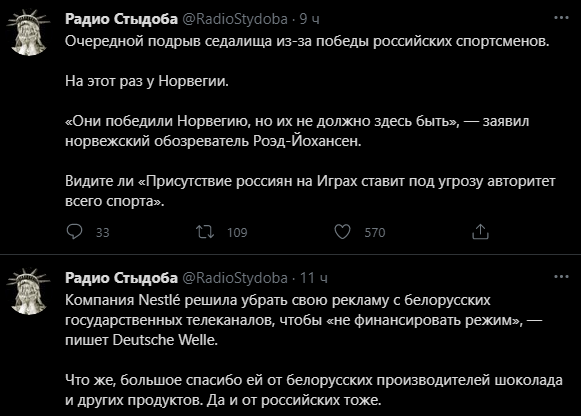
Task: Click the 33 replies count
Action: pyautogui.click(x=103, y=233)
